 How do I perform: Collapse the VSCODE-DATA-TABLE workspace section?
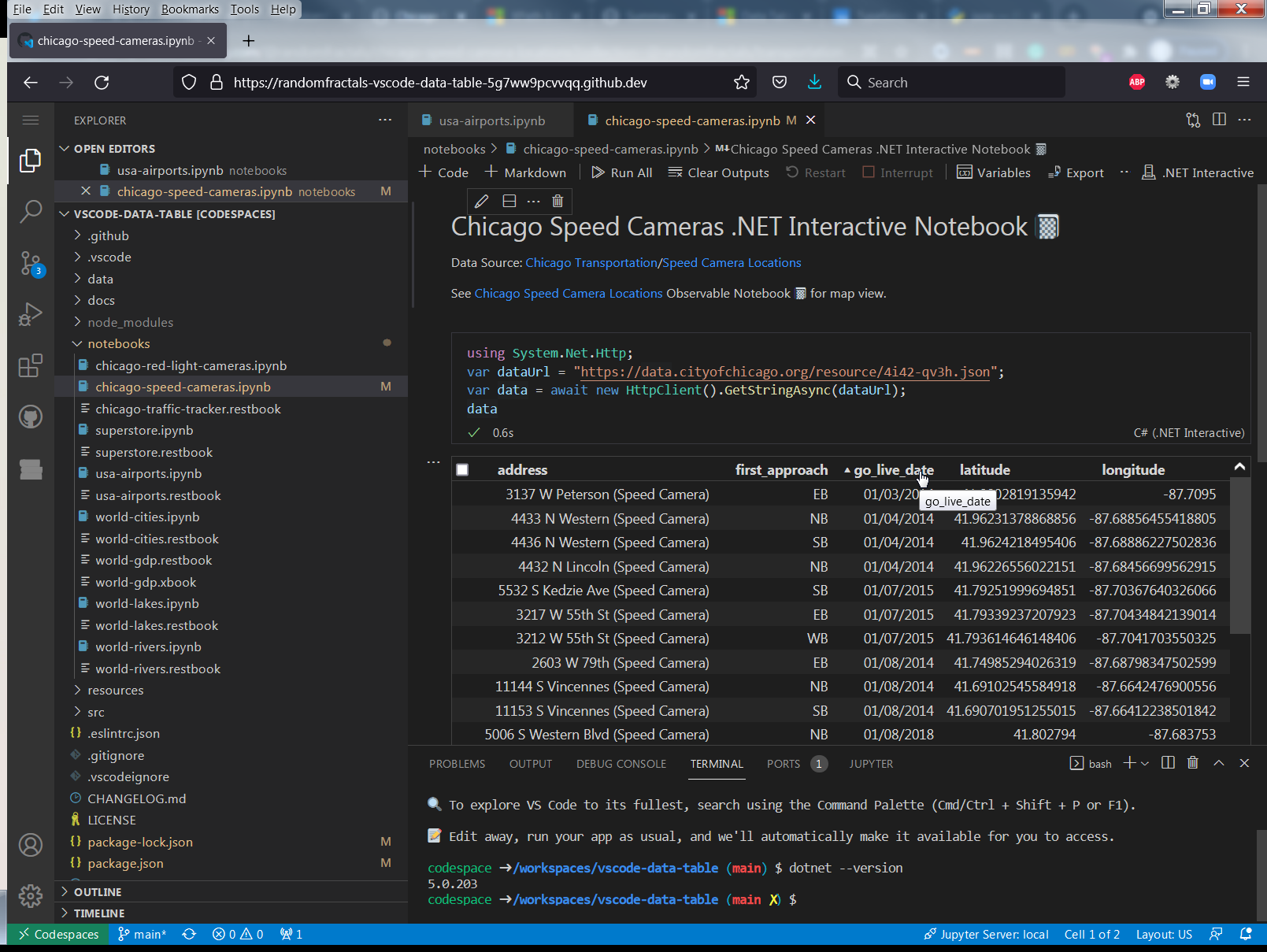65,213
